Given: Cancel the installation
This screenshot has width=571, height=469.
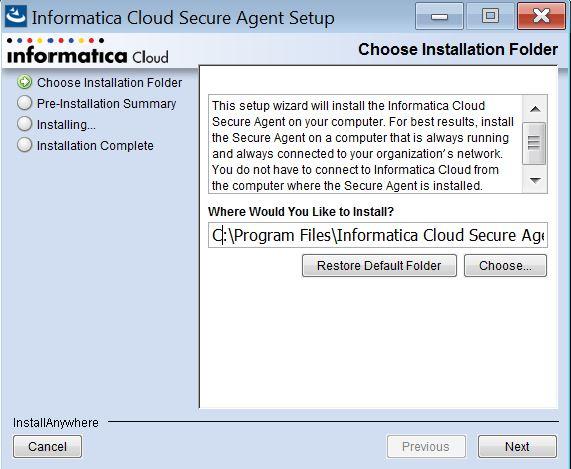Looking at the screenshot, I should pos(47,446).
